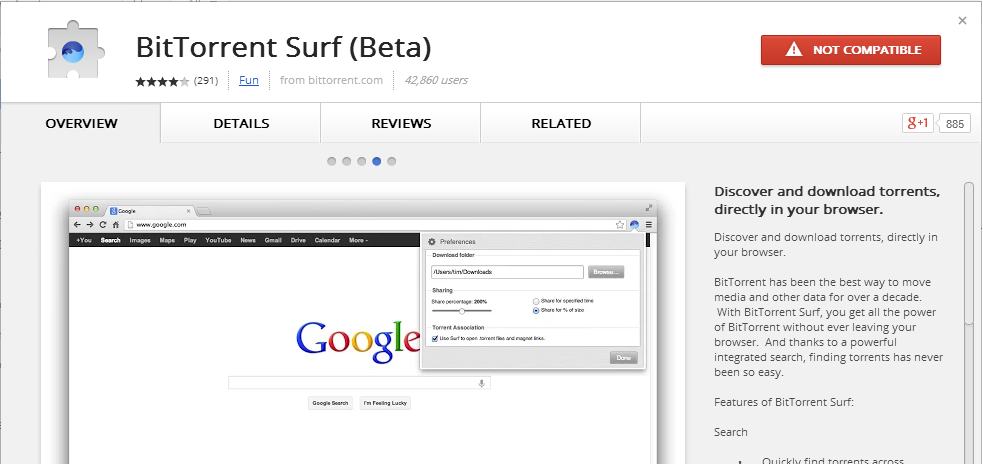The width and height of the screenshot is (983, 465).
Task: Click the BitTorrent Surf puzzle-piece extension icon
Action: click(74, 53)
